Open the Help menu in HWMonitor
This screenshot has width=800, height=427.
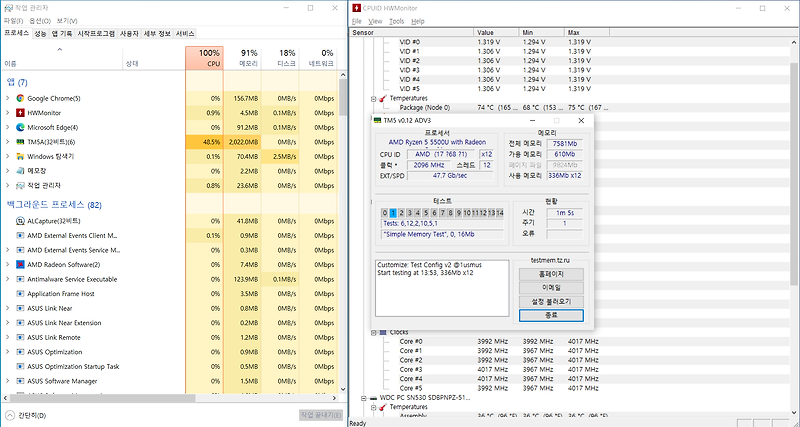[418, 21]
